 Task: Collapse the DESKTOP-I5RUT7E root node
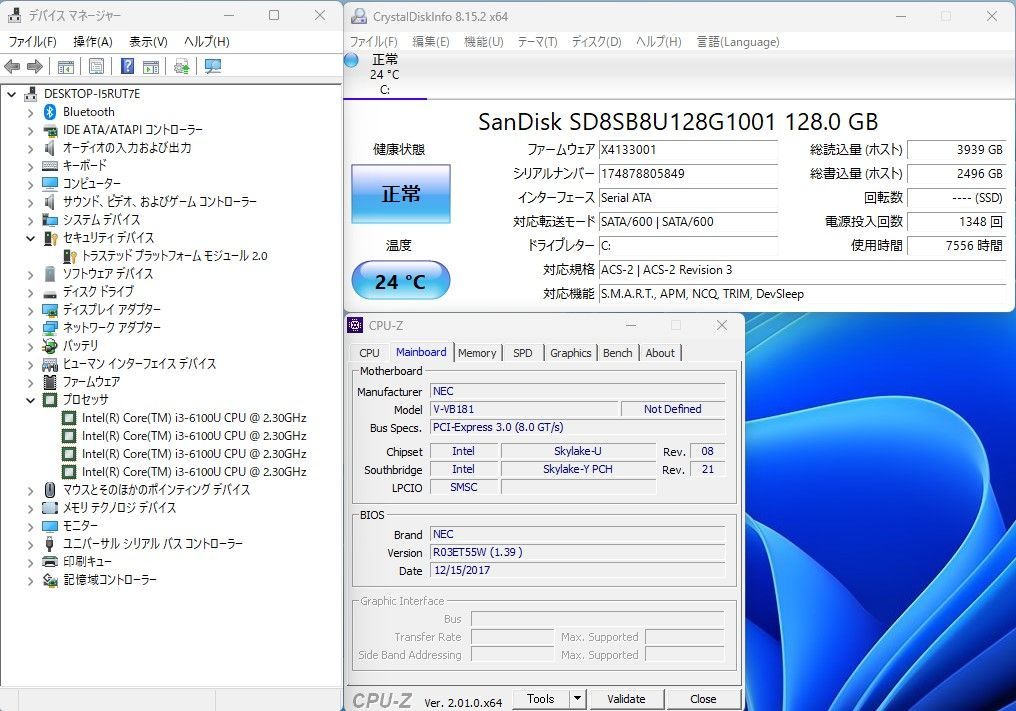click(x=12, y=95)
